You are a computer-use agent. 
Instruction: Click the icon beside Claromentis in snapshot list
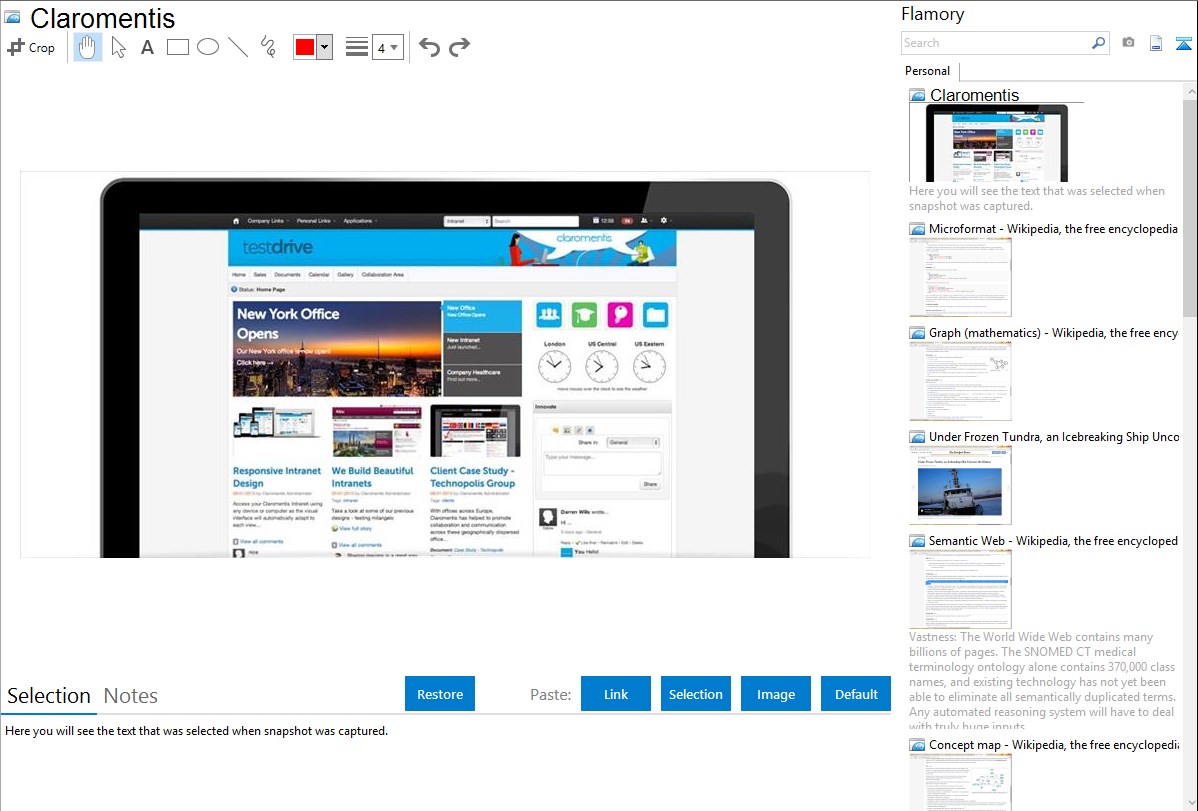(x=918, y=96)
